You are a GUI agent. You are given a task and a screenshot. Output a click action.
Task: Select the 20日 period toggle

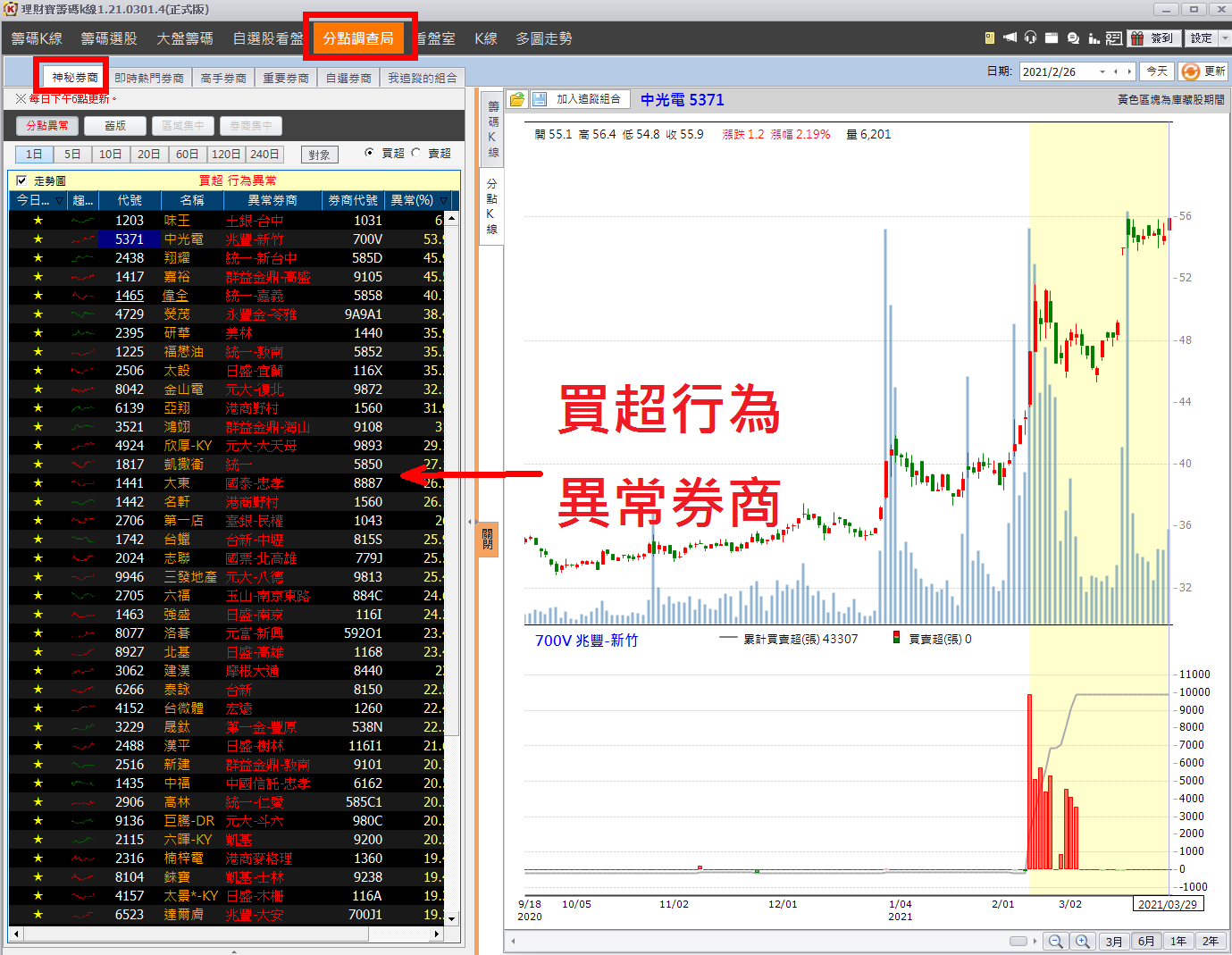149,155
